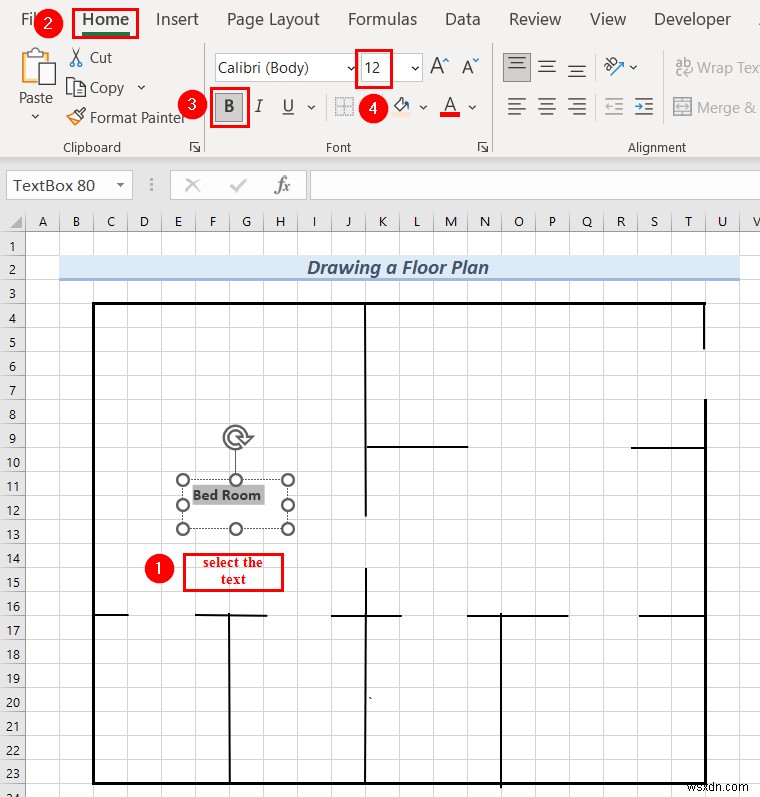Open the font size dropdown arrow
760x797 pixels.
pos(415,68)
